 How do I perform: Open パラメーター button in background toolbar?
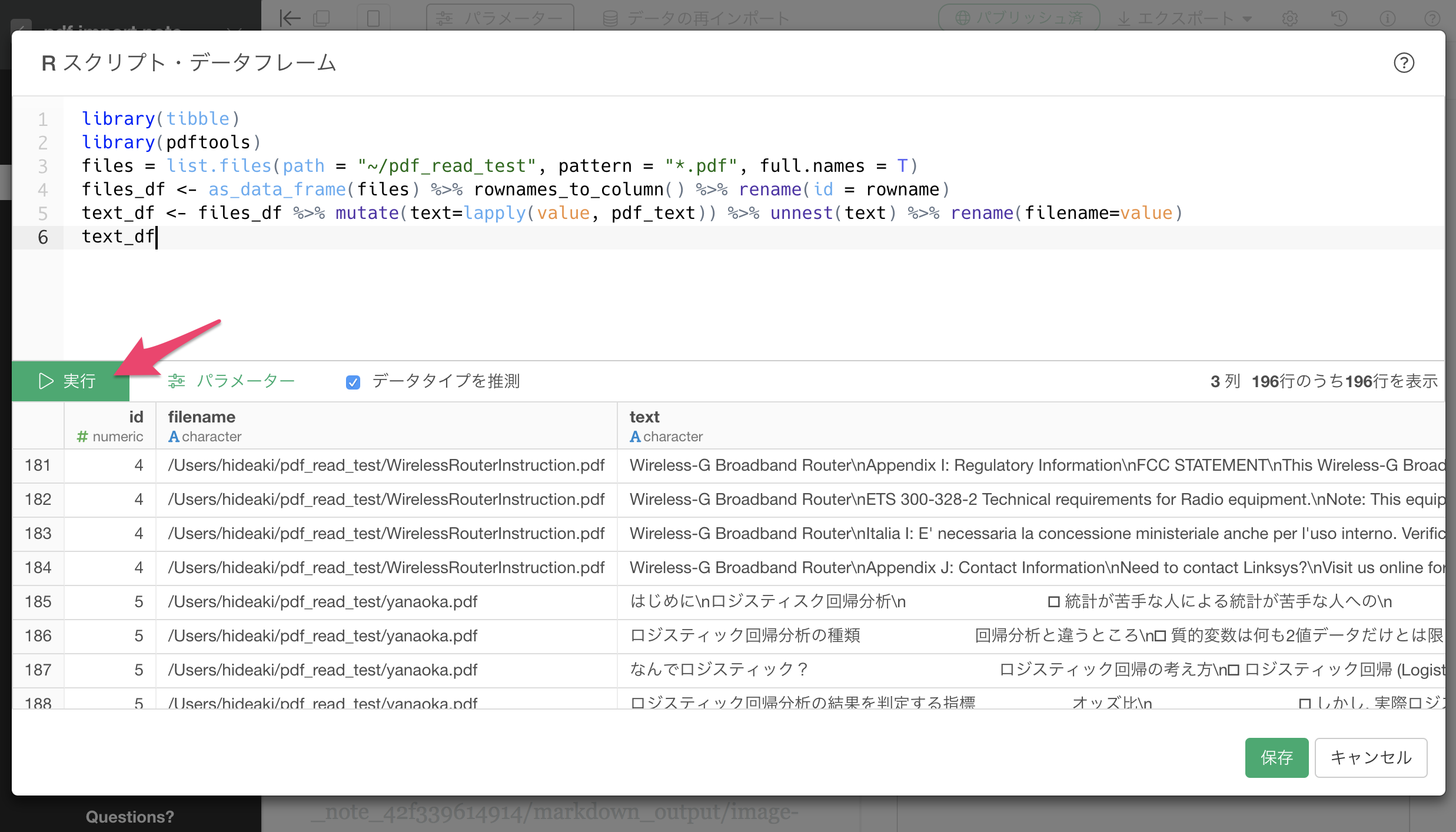pos(500,18)
